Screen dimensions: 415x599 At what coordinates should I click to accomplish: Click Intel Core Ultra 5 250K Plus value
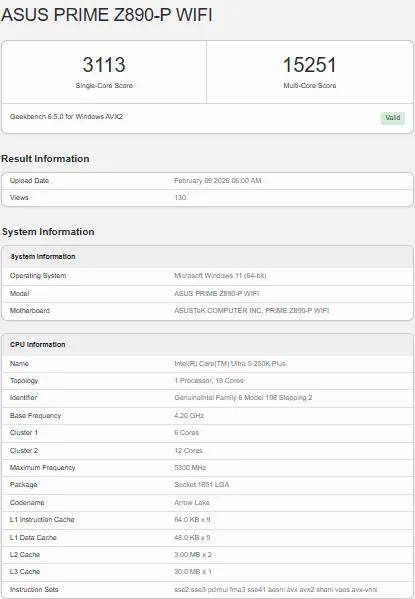coord(230,363)
